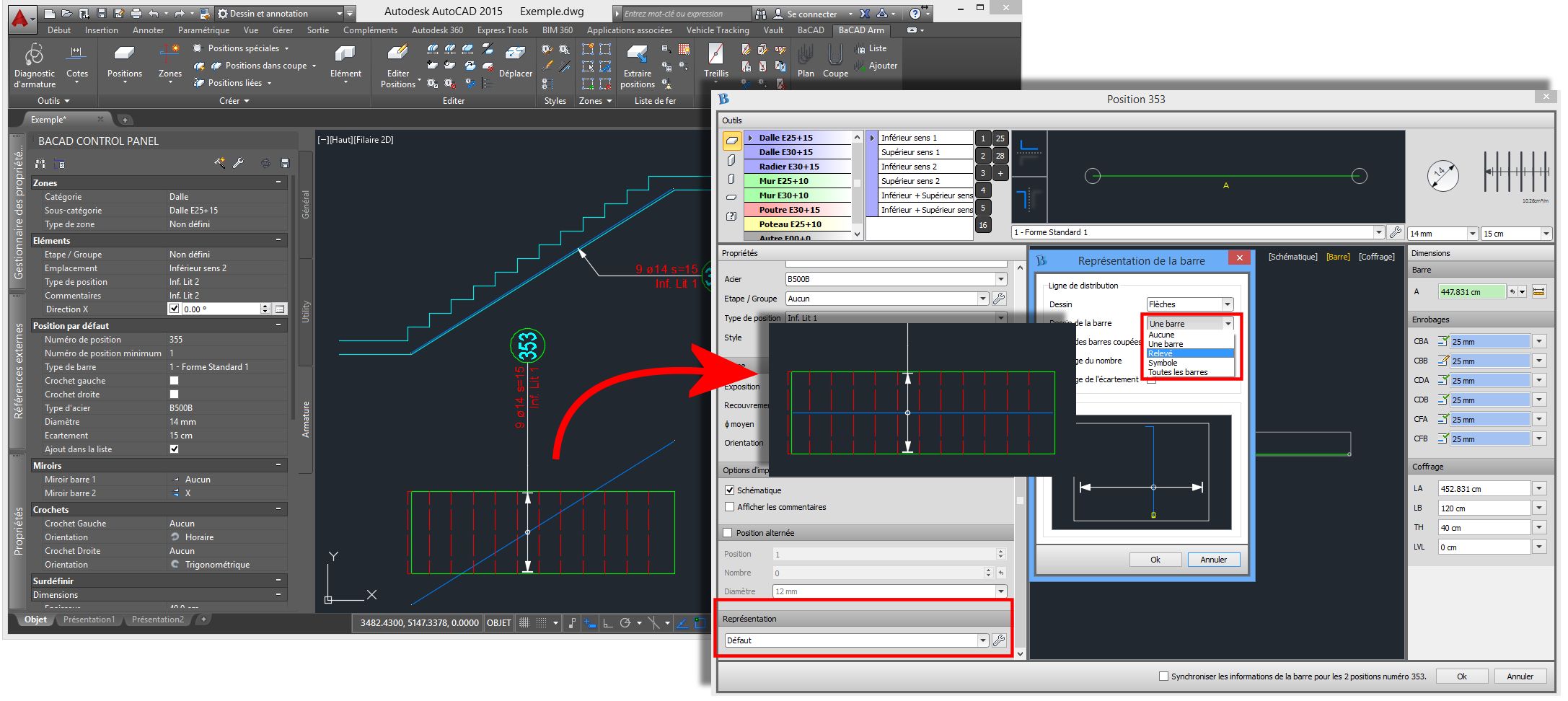
Task: Select Relevé in the dropdown list
Action: 1190,353
